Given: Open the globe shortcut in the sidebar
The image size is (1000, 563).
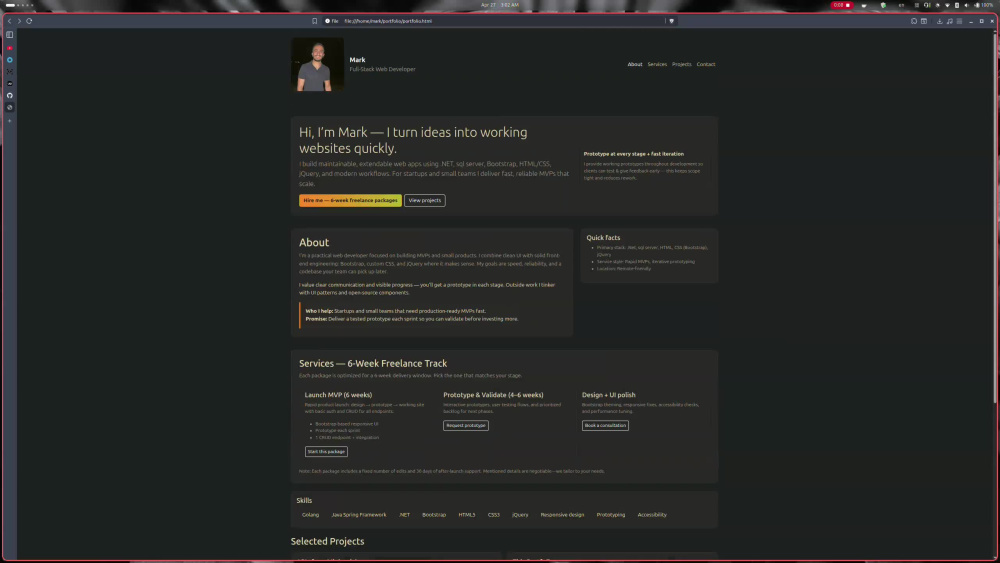Looking at the screenshot, I should pyautogui.click(x=10, y=108).
